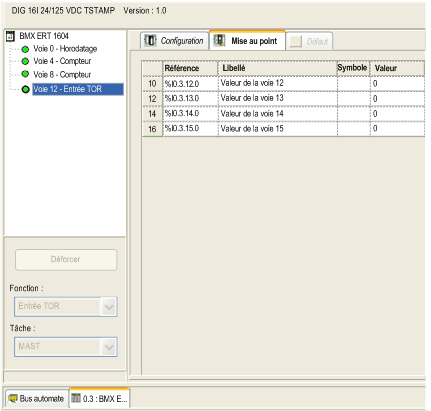Open the Tâche dropdown arrow
The height and width of the screenshot is (411, 431).
coord(109,347)
